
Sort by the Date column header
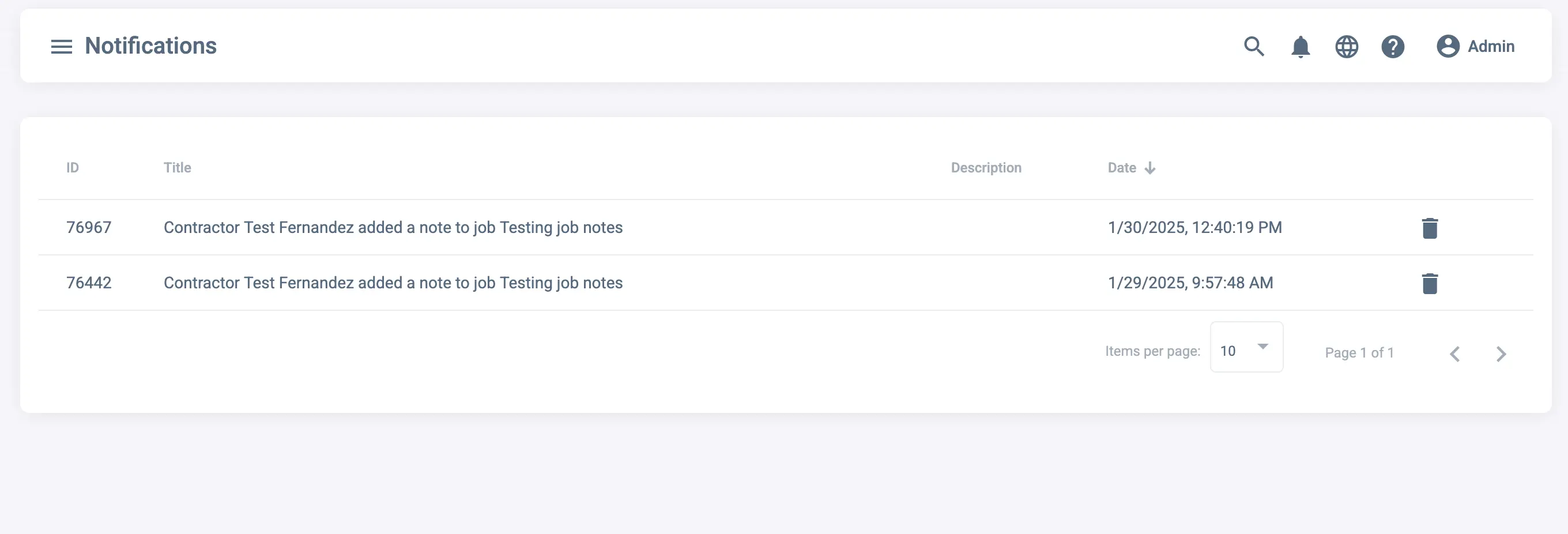pyautogui.click(x=1122, y=168)
